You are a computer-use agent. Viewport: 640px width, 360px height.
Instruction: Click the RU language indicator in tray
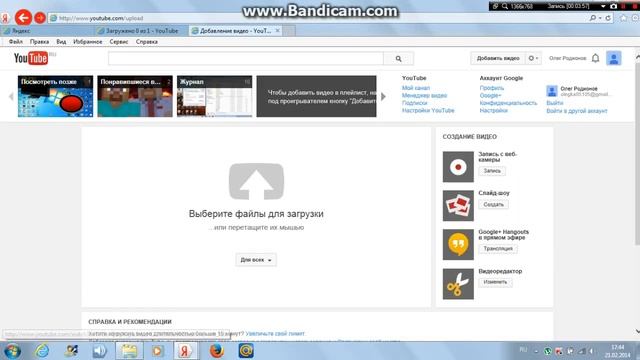pyautogui.click(x=523, y=350)
